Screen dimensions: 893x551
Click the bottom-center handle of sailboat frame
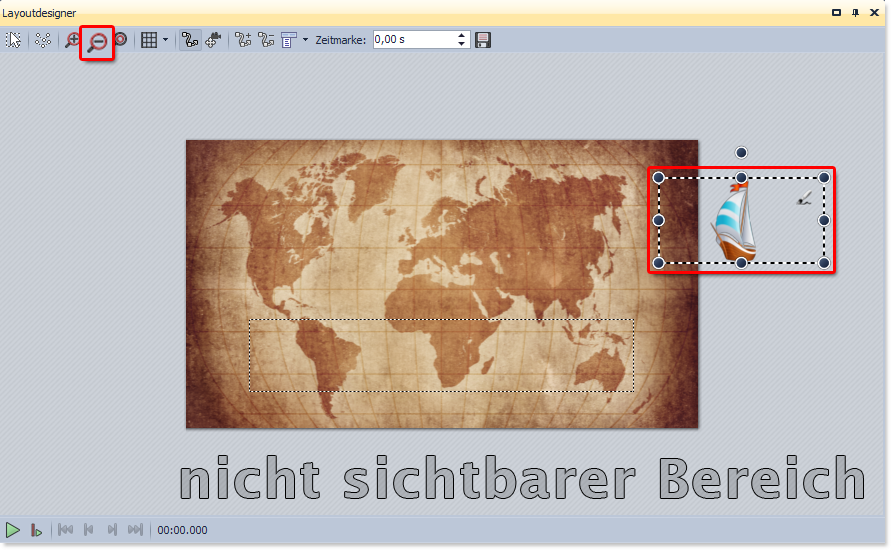(741, 263)
